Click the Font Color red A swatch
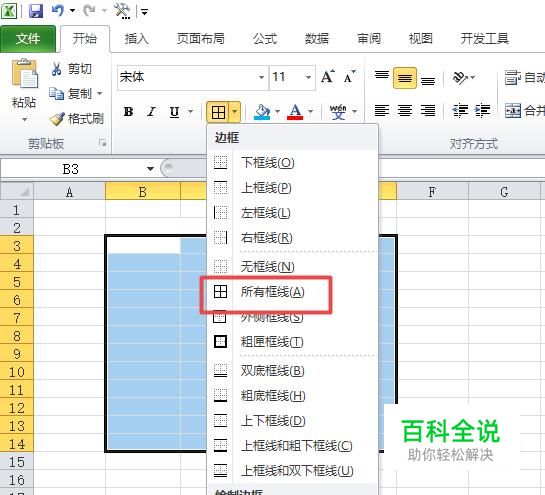This screenshot has height=495, width=545. point(295,112)
